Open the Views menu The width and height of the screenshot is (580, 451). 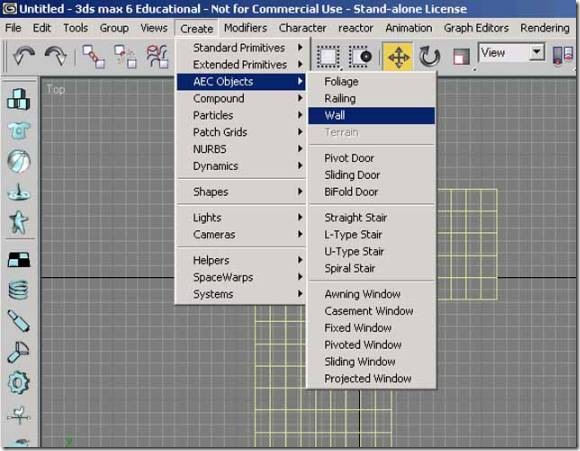pyautogui.click(x=154, y=28)
